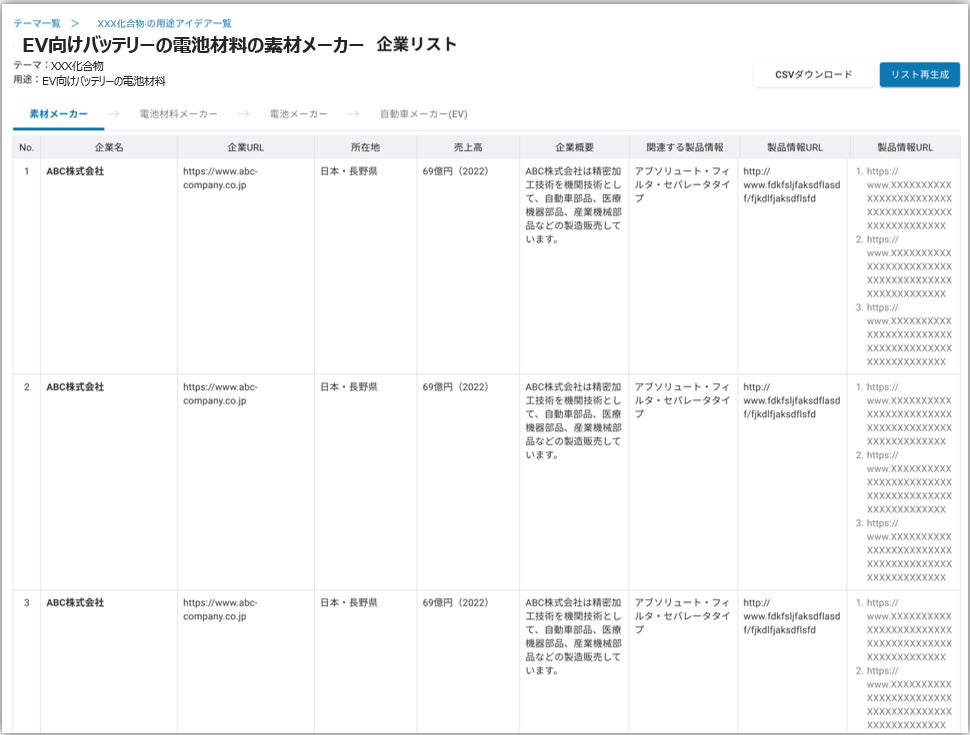The image size is (970, 735).
Task: Click アブソリュート・フィルタ product text in row 2
Action: pyautogui.click(x=682, y=400)
